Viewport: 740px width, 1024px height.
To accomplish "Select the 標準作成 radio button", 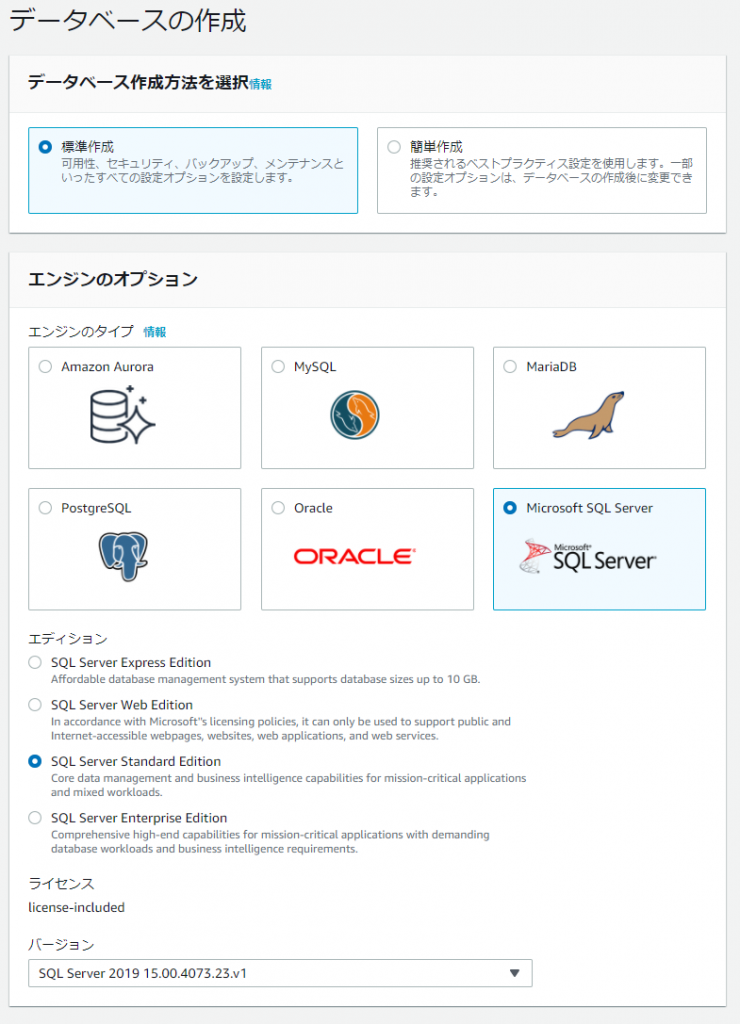I will point(45,147).
